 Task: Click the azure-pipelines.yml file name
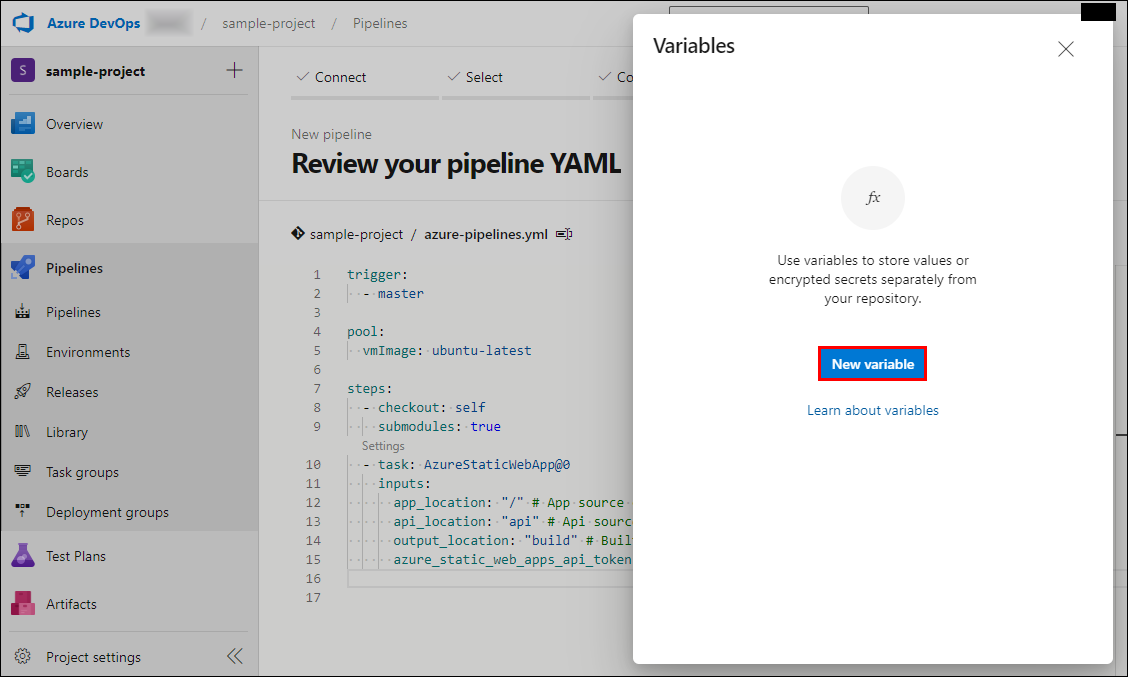tap(486, 235)
